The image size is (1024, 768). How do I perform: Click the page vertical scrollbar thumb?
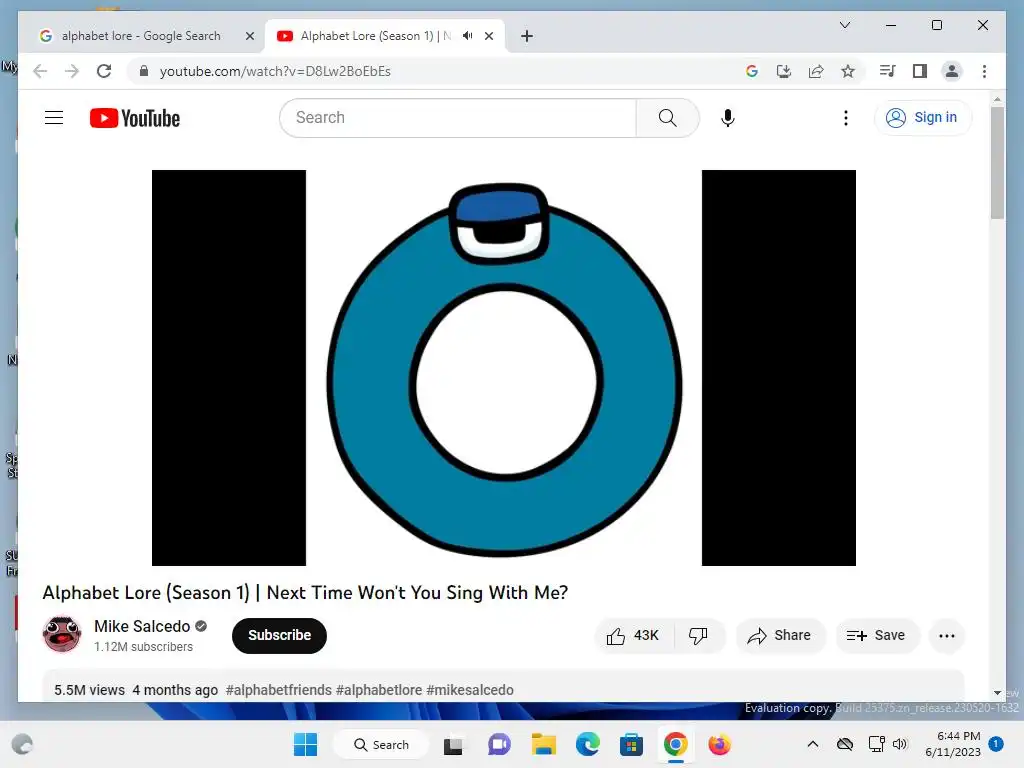(997, 162)
